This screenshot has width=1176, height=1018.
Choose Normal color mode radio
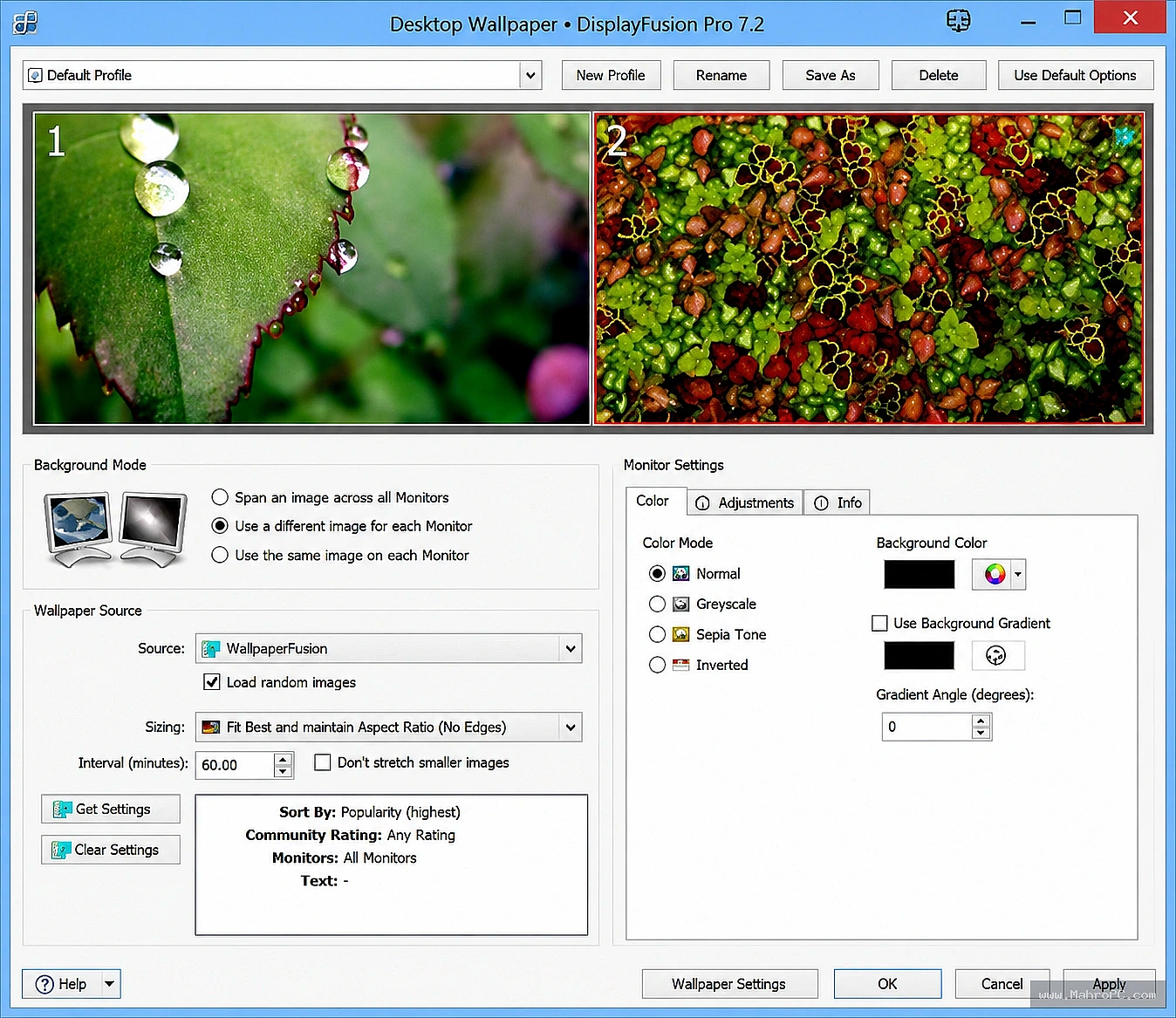click(658, 573)
